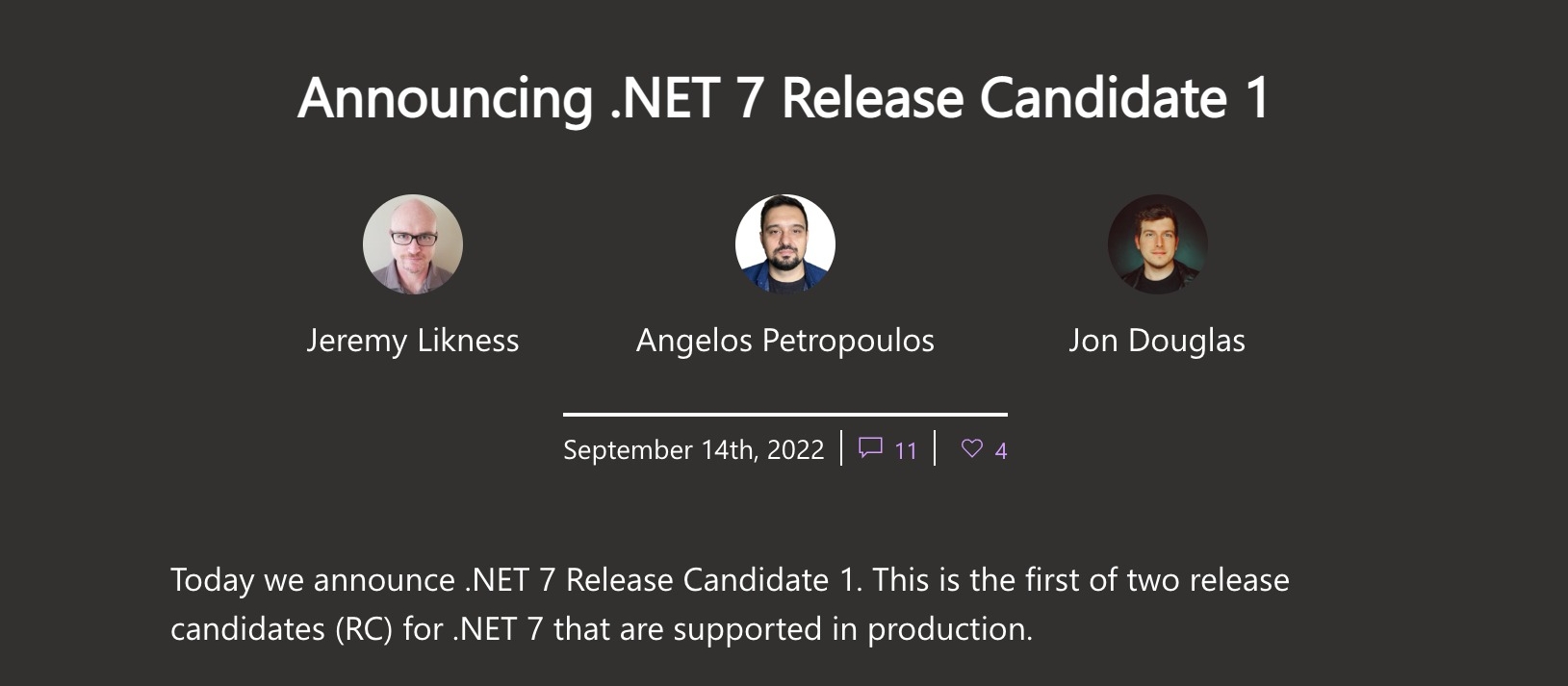The image size is (1568, 686).
Task: Click the comments speech bubble icon
Action: 870,448
